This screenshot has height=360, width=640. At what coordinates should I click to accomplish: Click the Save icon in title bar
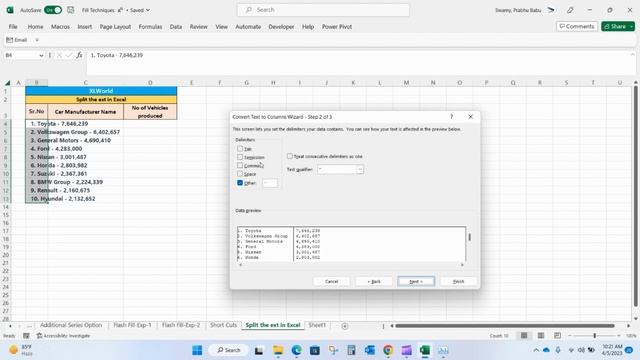pyautogui.click(x=71, y=10)
